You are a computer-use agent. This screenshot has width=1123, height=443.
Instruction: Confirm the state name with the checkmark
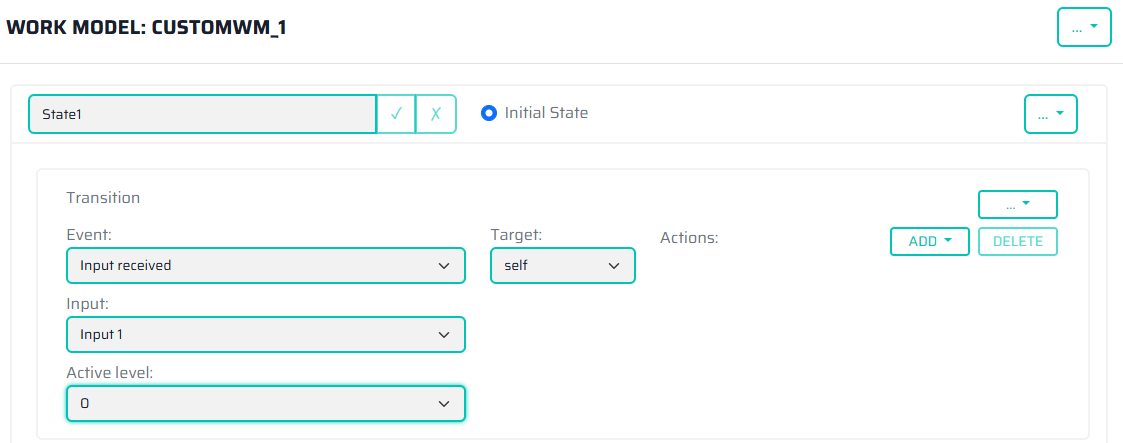(x=396, y=114)
